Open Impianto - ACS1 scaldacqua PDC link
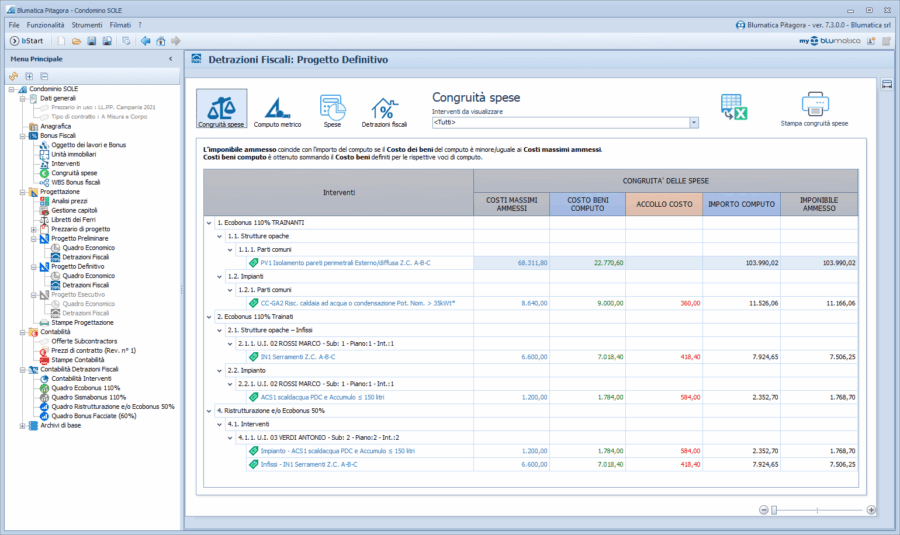Image resolution: width=900 pixels, height=535 pixels. (338, 451)
